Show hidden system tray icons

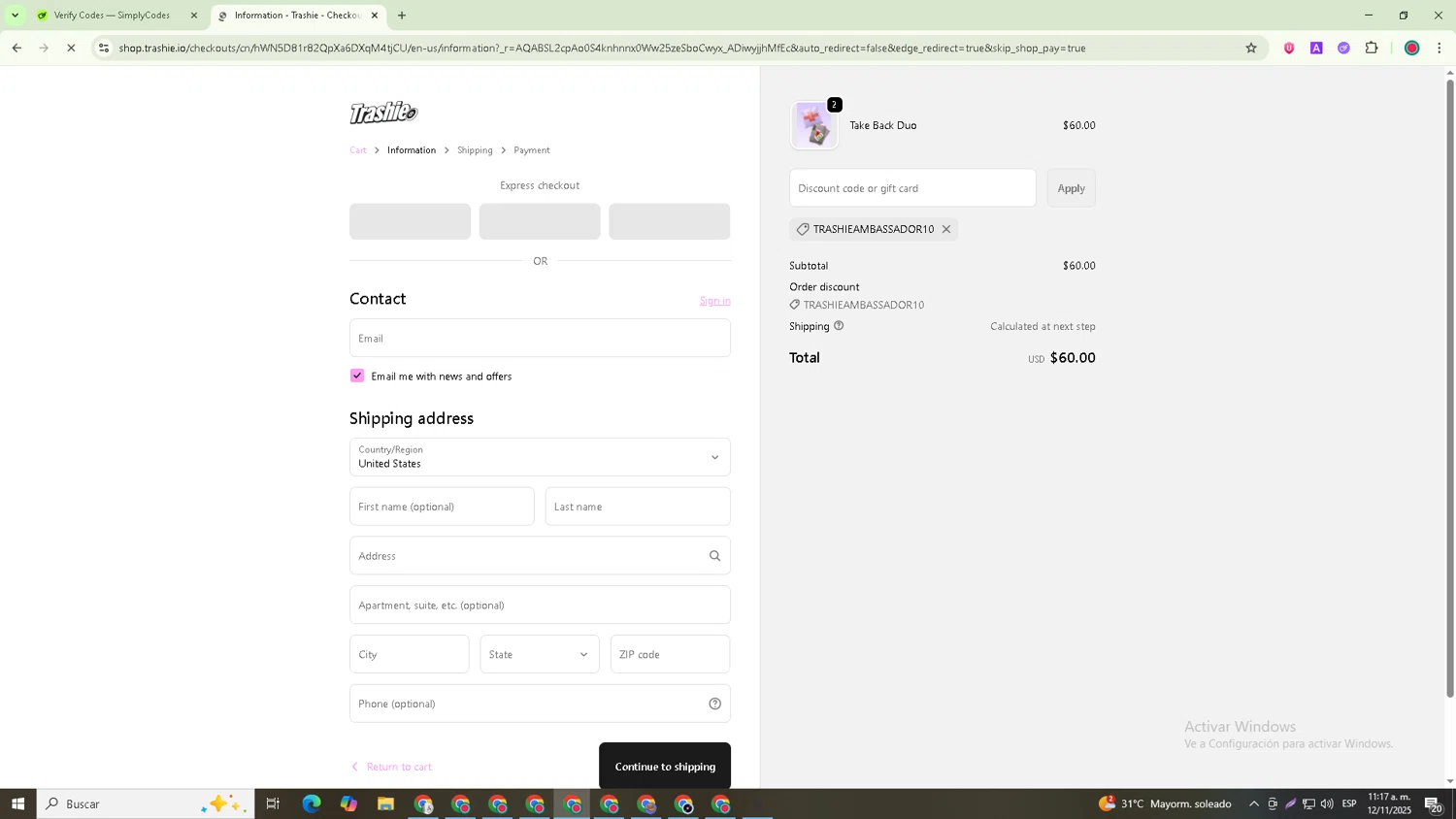click(1254, 803)
